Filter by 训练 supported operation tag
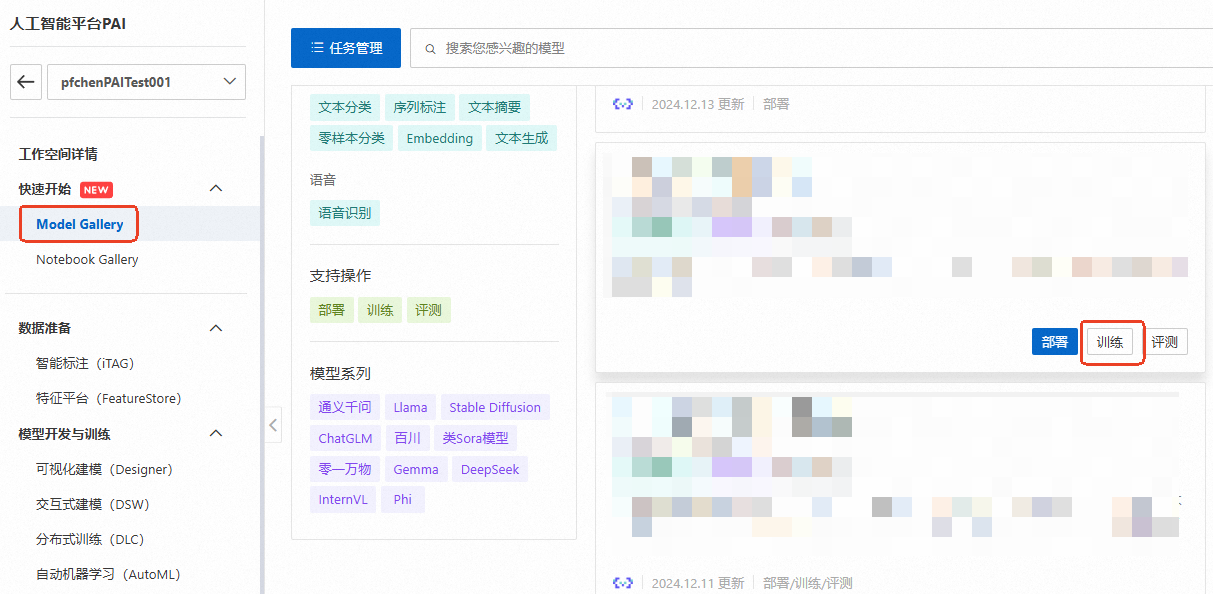The height and width of the screenshot is (594, 1213). point(380,310)
